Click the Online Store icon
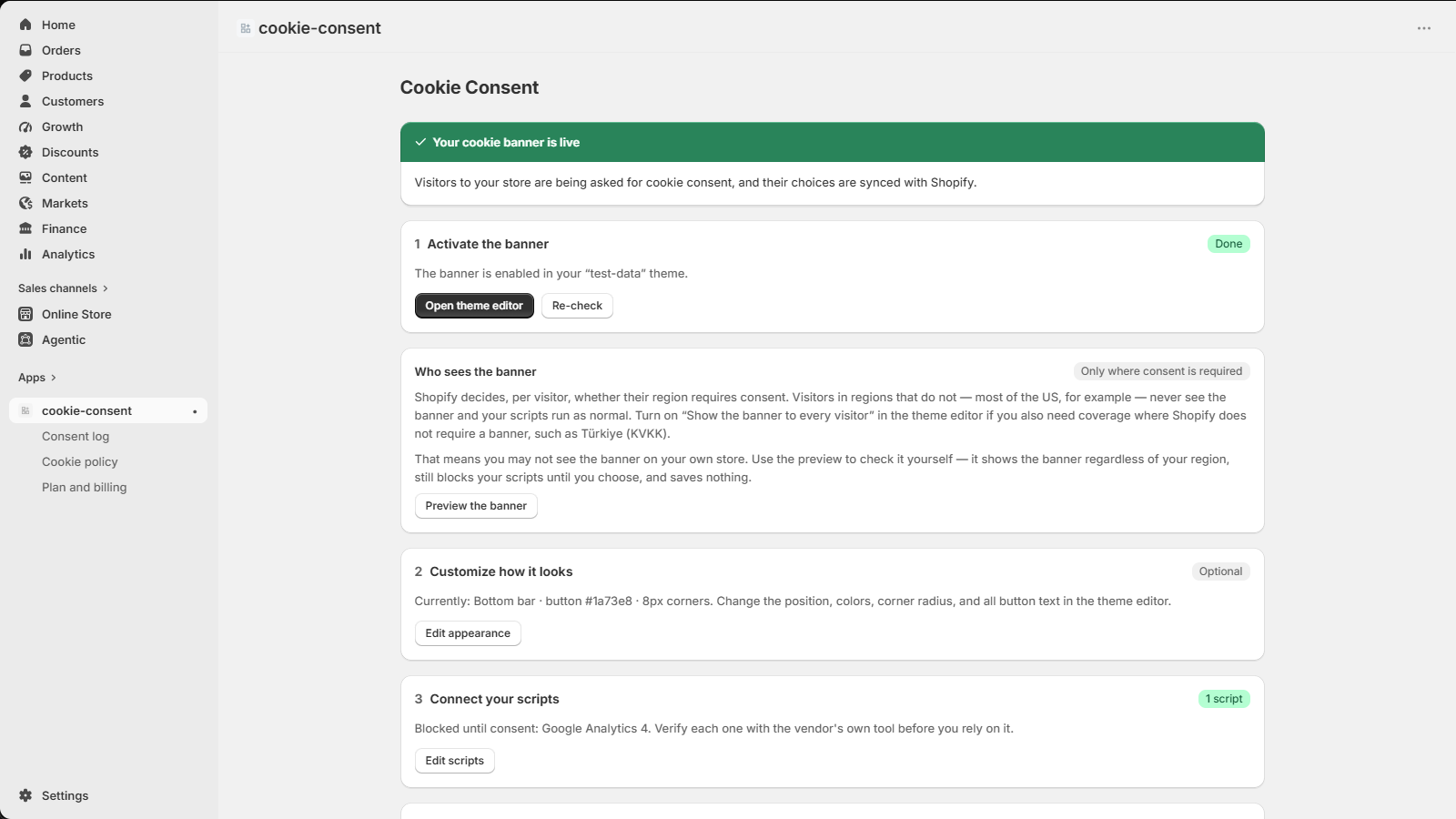The image size is (1456, 819). pos(25,314)
